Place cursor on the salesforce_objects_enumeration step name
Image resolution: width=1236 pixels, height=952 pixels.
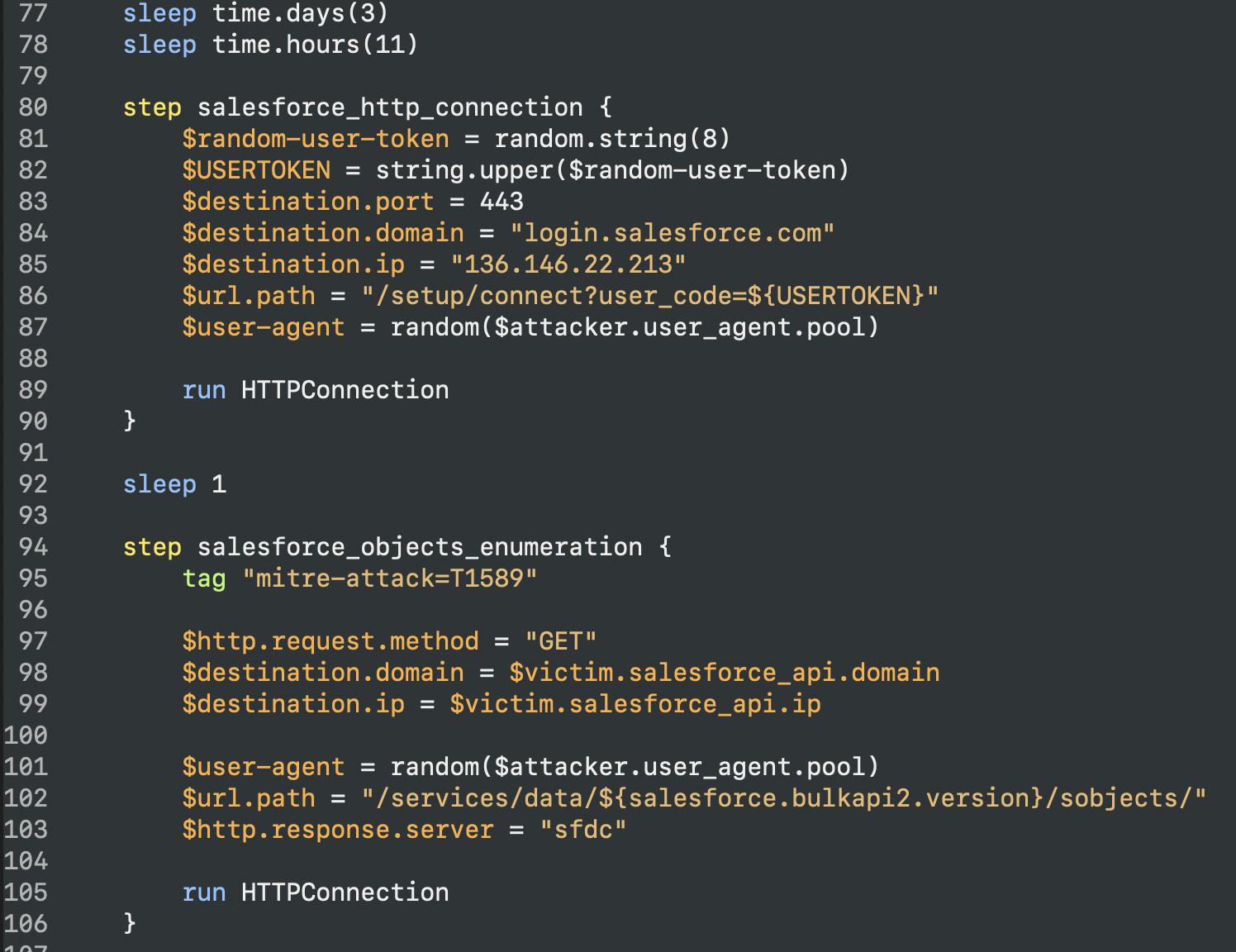[x=419, y=547]
